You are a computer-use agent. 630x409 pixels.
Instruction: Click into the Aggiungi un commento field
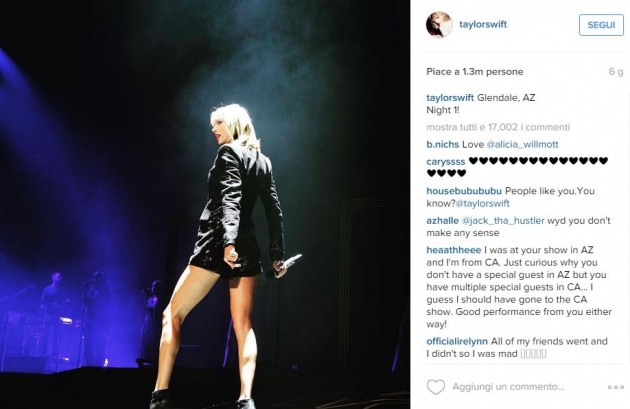(x=508, y=387)
